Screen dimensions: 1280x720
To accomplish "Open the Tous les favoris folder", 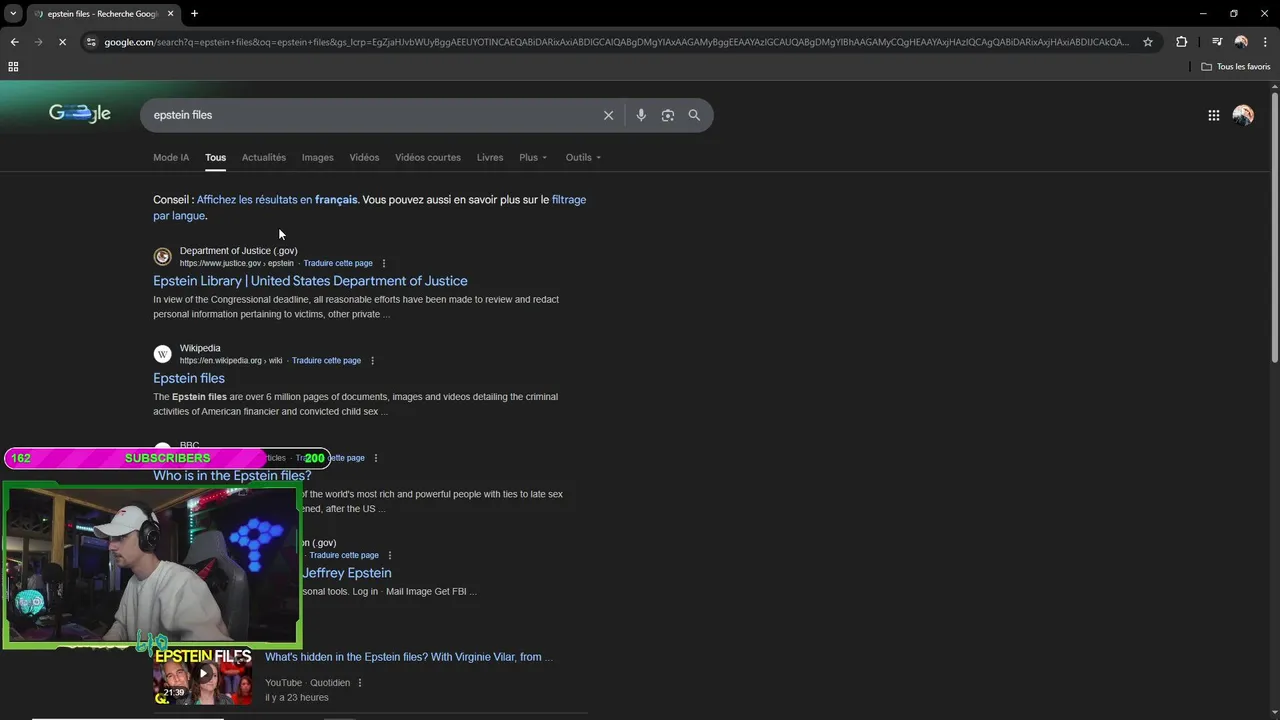I will click(1236, 67).
